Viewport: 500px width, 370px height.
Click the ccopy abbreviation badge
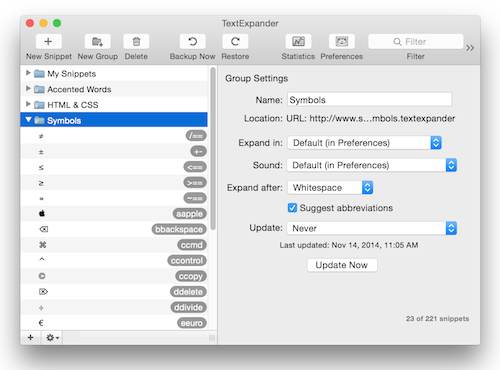191,276
